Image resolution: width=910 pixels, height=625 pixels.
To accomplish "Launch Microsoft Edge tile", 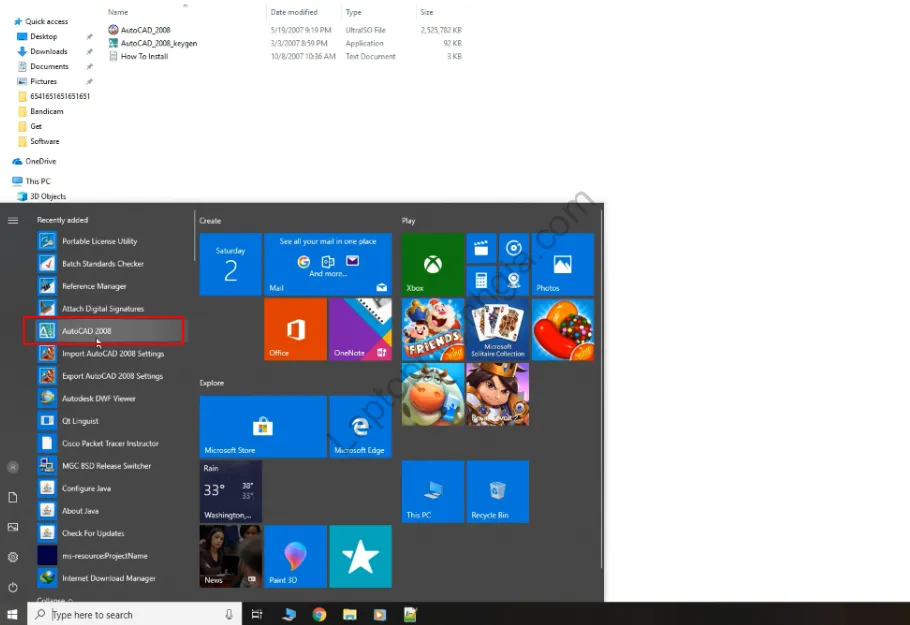I will click(x=360, y=427).
